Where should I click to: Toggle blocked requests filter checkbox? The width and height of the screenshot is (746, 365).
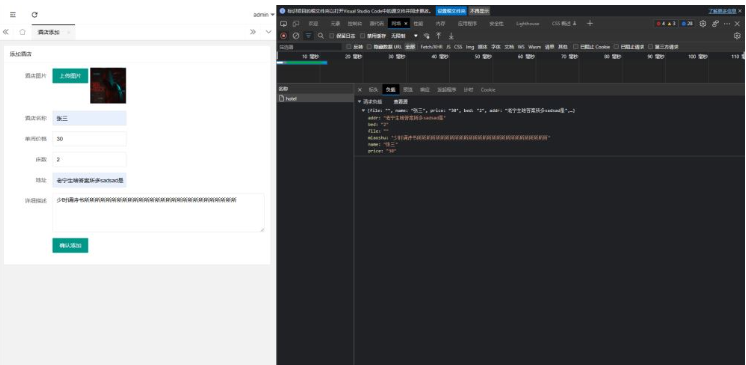[x=616, y=47]
